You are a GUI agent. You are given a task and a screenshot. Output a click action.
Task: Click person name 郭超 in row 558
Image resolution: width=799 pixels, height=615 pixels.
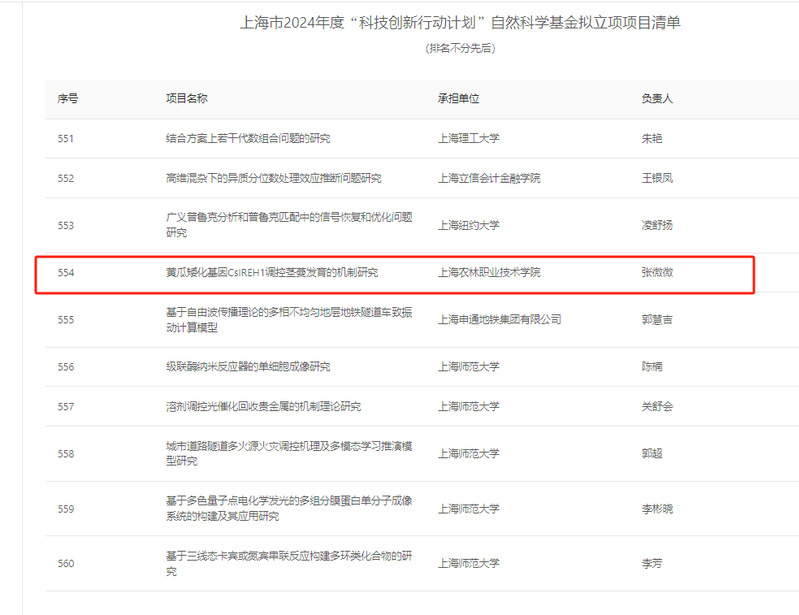coord(652,454)
